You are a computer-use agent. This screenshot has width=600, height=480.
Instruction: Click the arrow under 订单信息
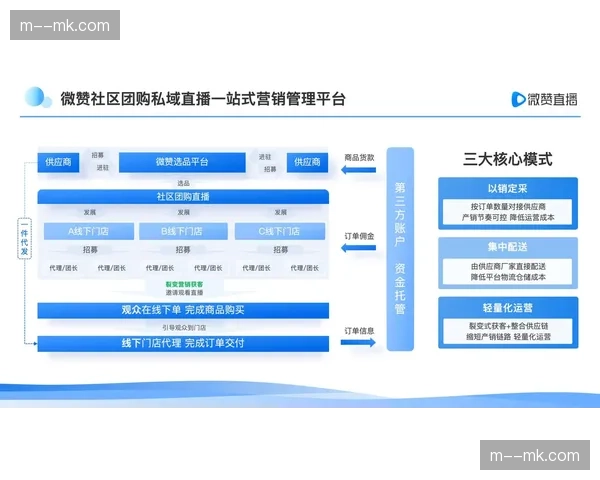pos(358,342)
